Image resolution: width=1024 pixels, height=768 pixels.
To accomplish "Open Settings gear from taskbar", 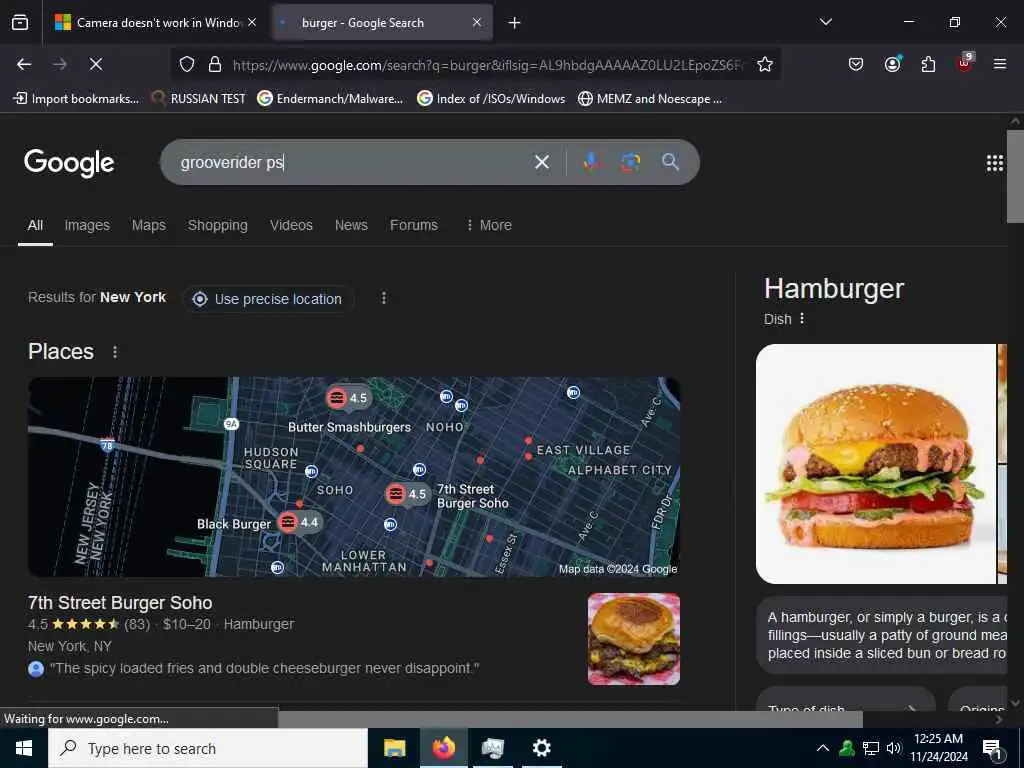I will 541,748.
